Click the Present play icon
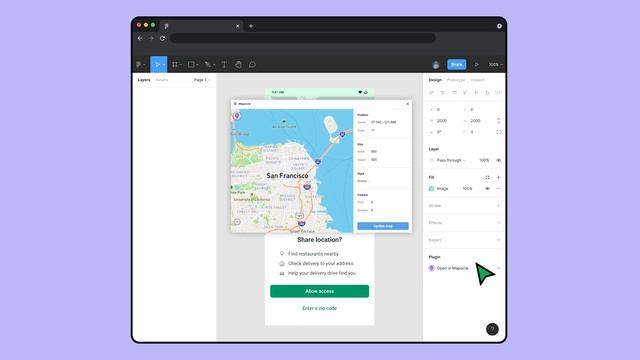 pos(476,64)
